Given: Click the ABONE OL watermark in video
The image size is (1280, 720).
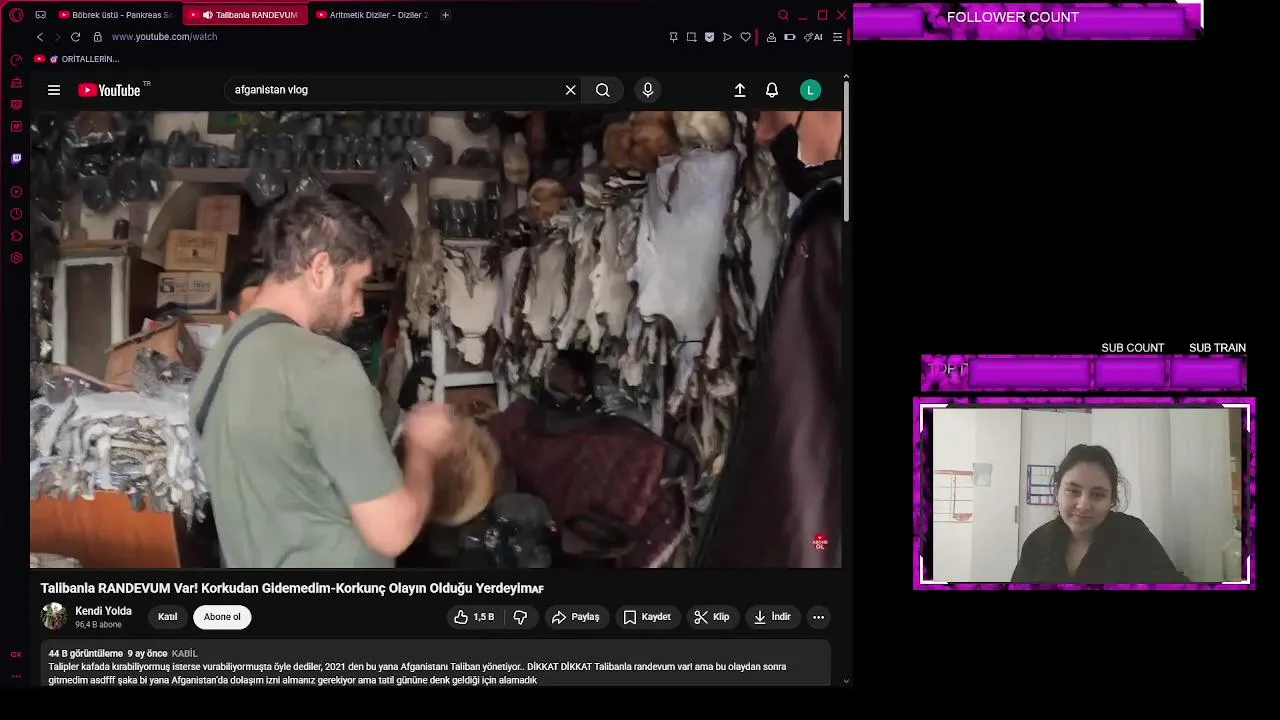Looking at the screenshot, I should coord(820,543).
